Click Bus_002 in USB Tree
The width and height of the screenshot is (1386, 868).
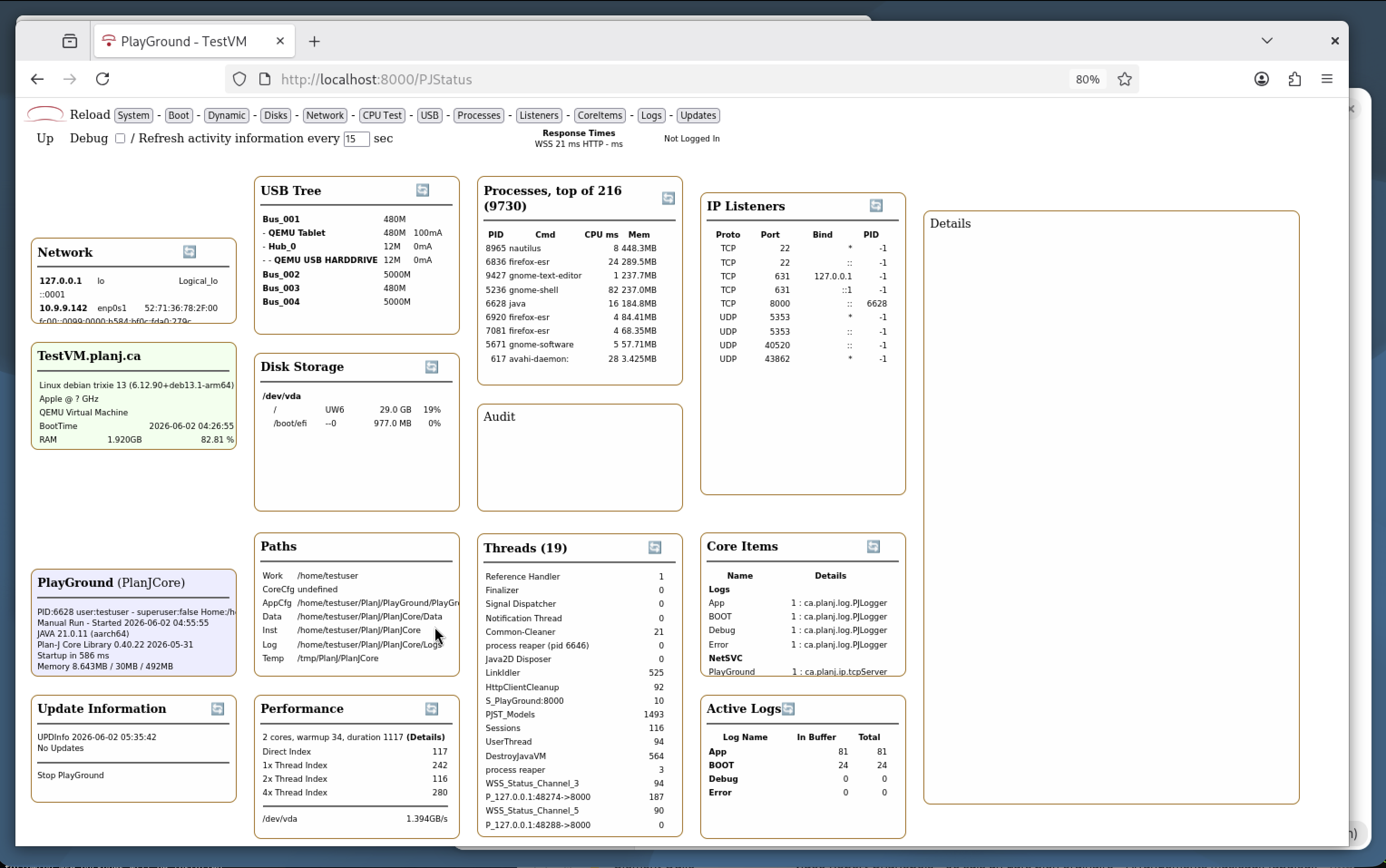pyautogui.click(x=281, y=274)
